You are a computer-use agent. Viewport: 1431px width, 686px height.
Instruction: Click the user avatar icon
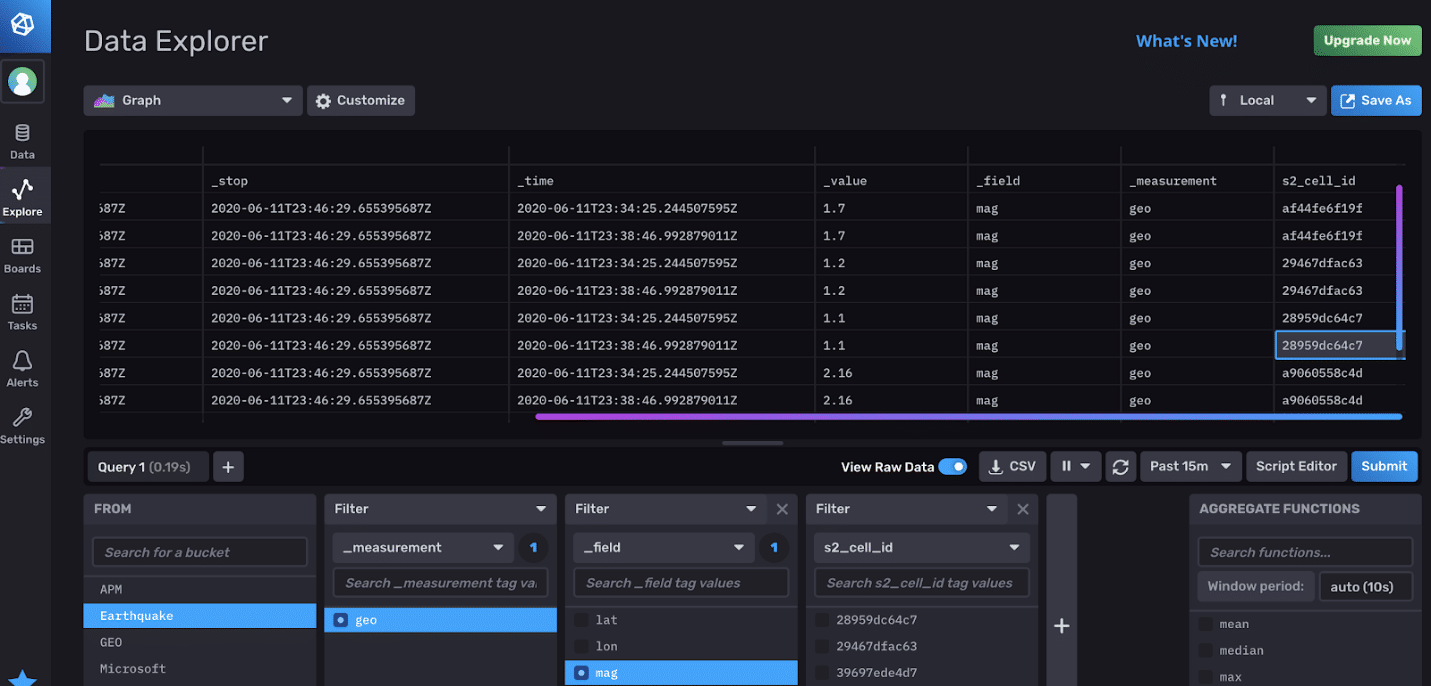click(x=22, y=82)
